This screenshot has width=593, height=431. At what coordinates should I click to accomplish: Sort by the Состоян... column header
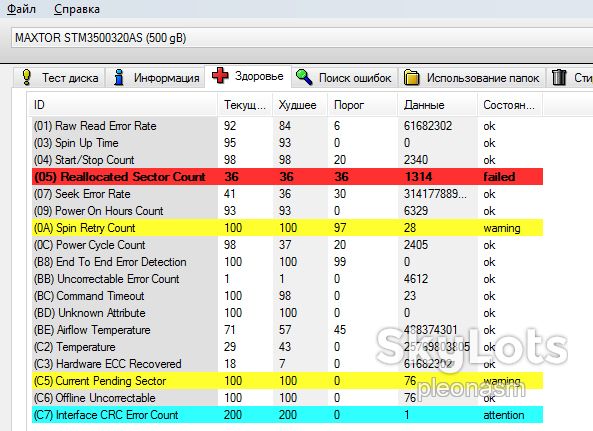(x=510, y=105)
